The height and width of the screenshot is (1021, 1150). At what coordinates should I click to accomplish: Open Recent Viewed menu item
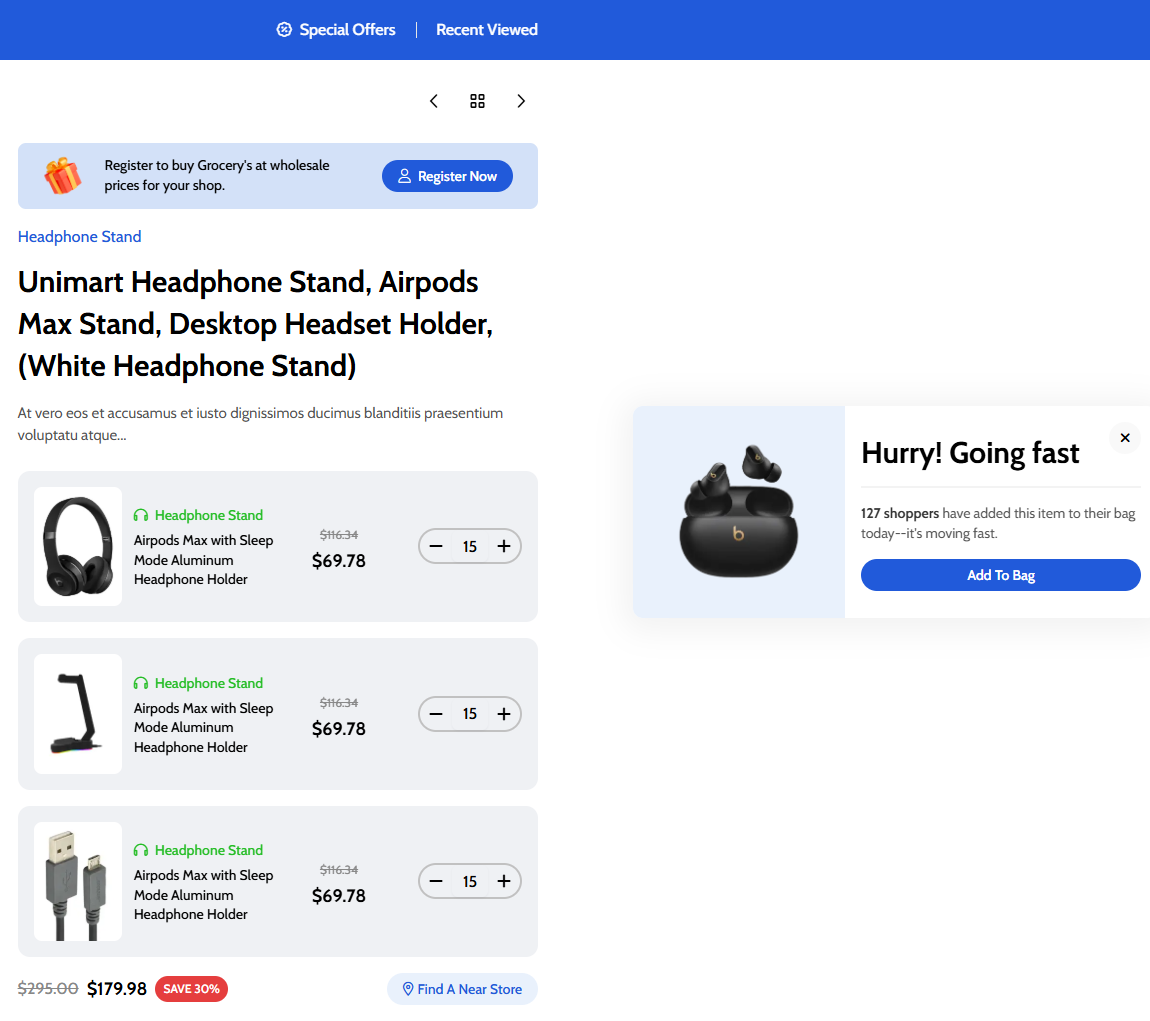(487, 30)
